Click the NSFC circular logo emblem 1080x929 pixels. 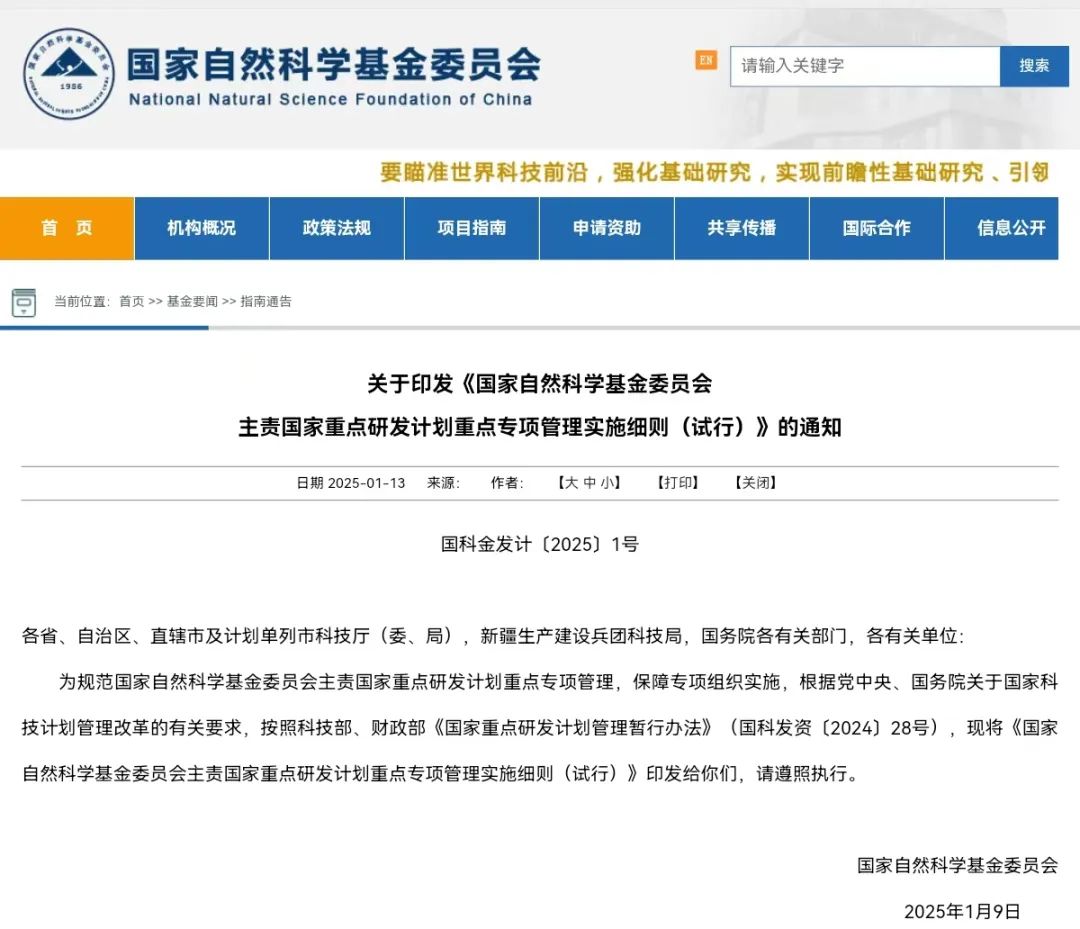(x=69, y=74)
